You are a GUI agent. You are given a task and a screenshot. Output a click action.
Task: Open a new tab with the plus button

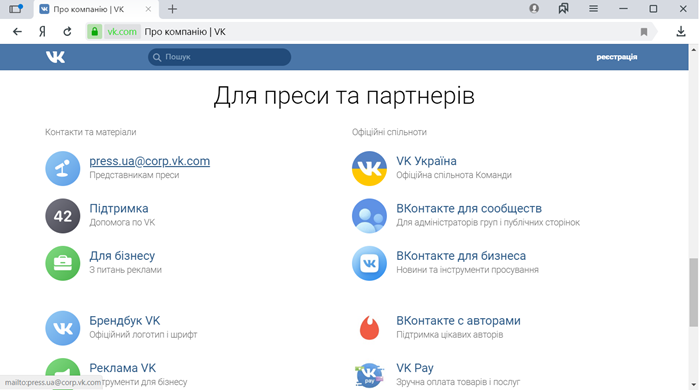[x=172, y=9]
